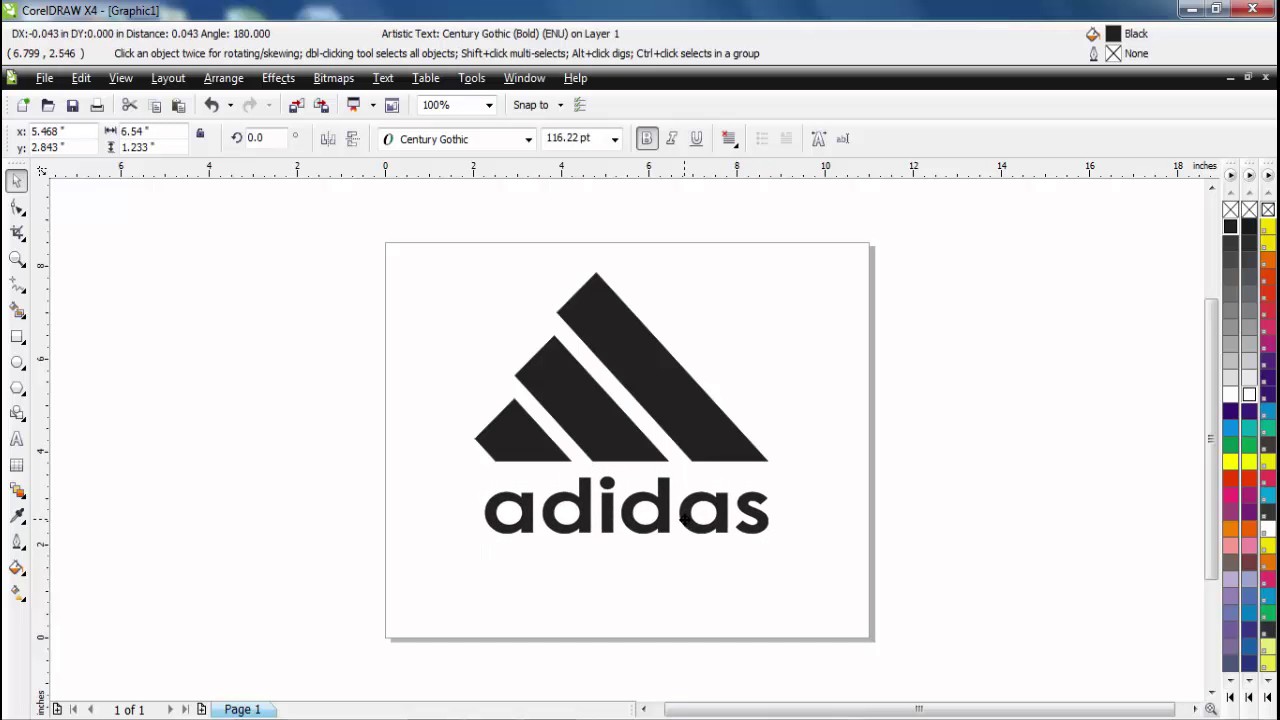This screenshot has height=720, width=1280.
Task: Open the Edit menu
Action: pos(81,78)
